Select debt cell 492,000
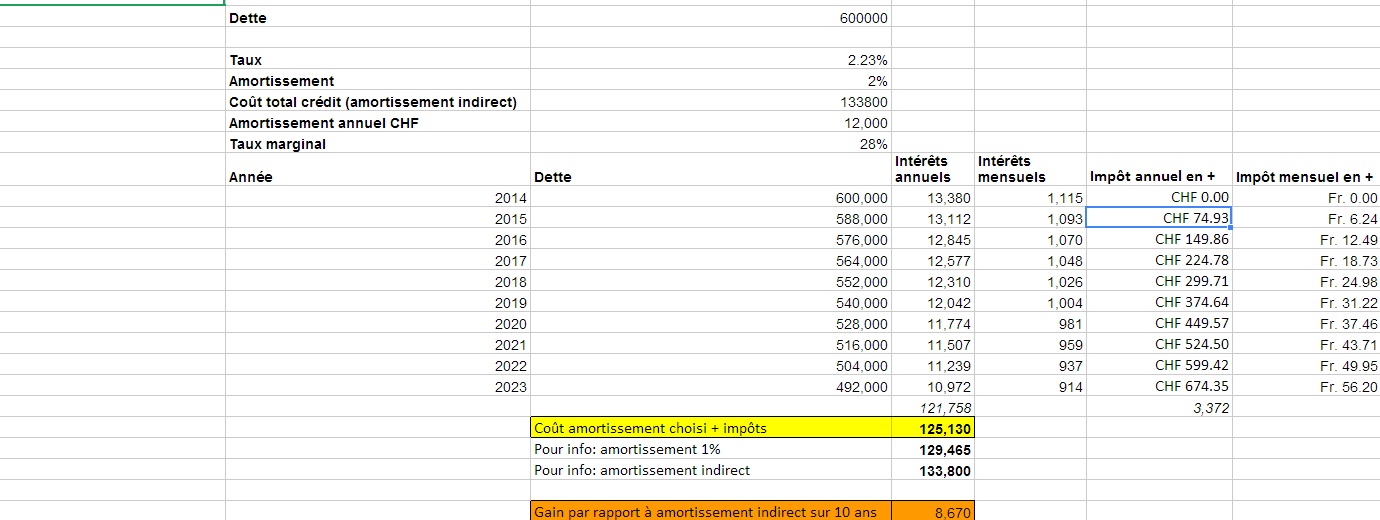The height and width of the screenshot is (520, 1380). pos(710,387)
